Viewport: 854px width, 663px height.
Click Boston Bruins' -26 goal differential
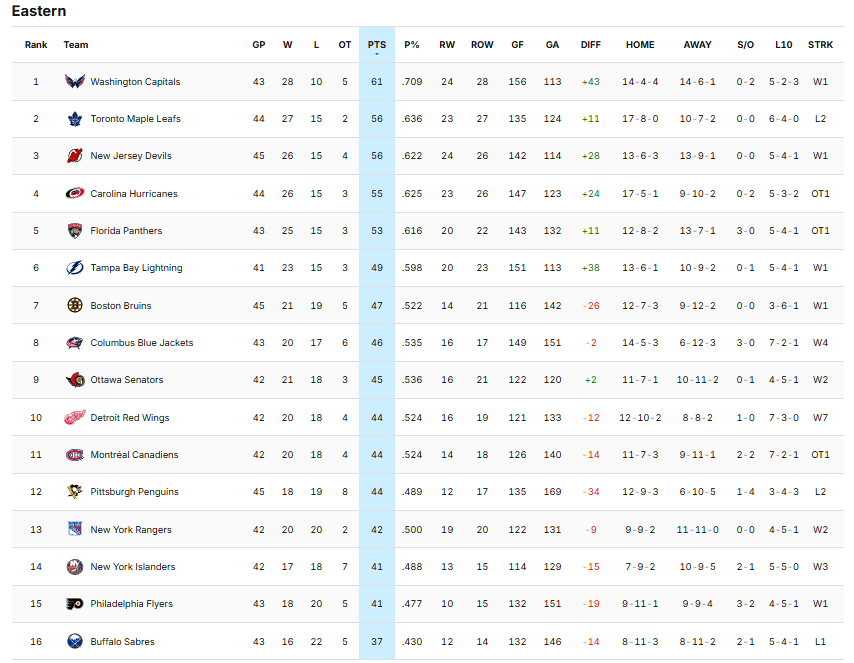click(591, 306)
